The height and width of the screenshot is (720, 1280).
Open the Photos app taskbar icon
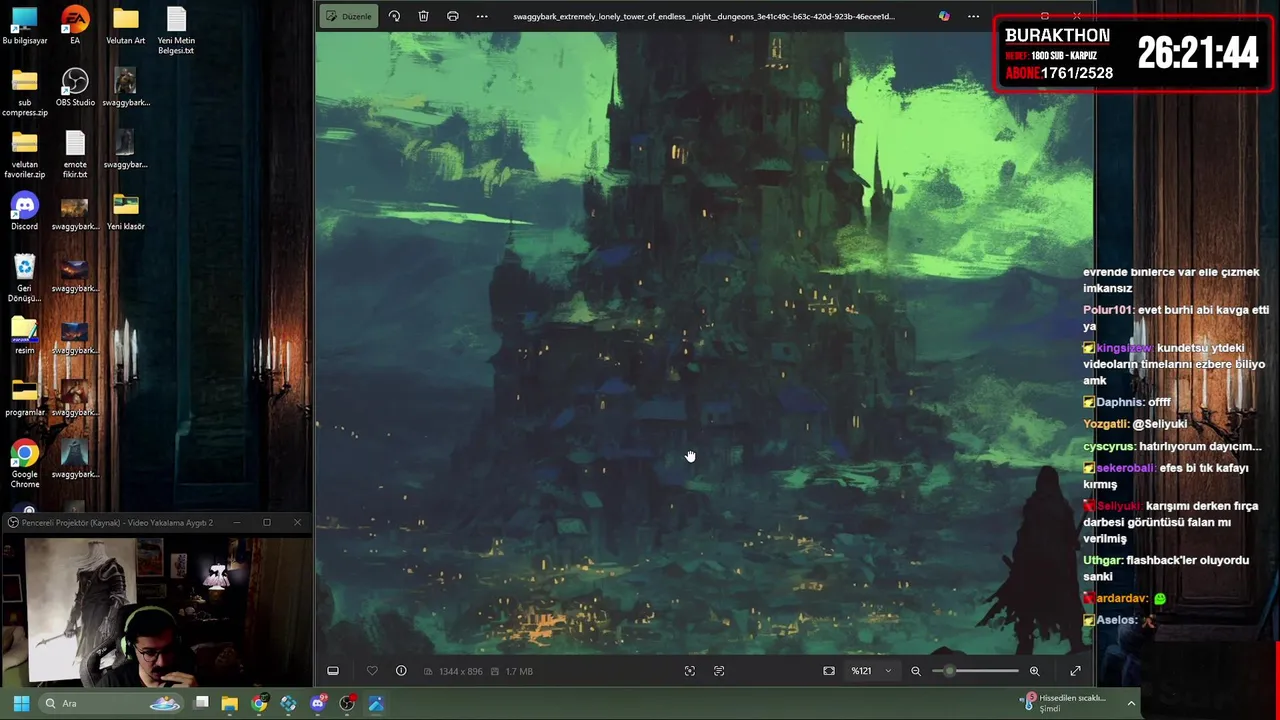point(376,703)
